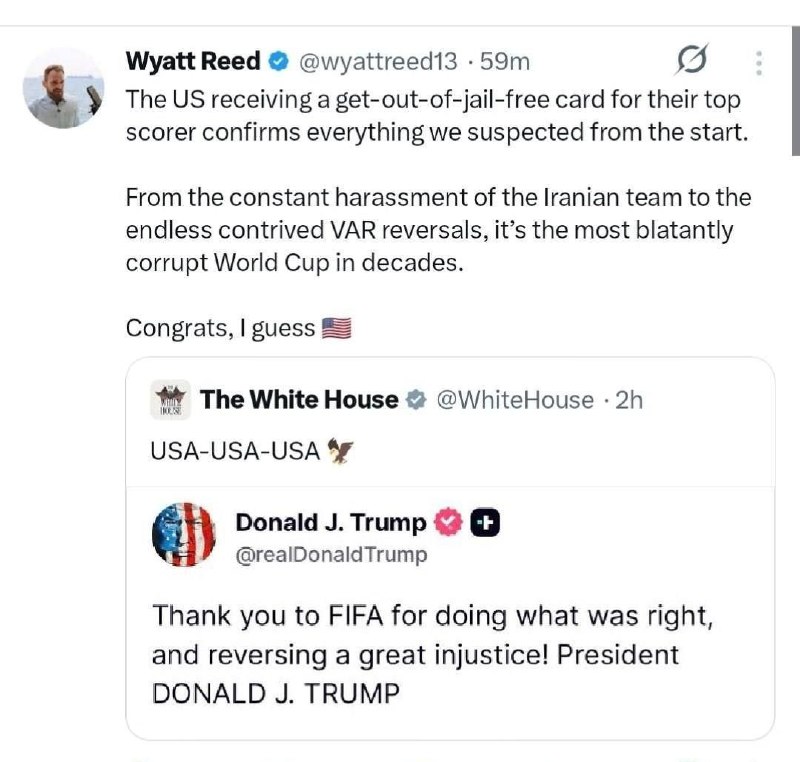Viewport: 800px width, 762px height.
Task: Click the eagle emoji after USA-USA-USA
Action: tap(340, 451)
